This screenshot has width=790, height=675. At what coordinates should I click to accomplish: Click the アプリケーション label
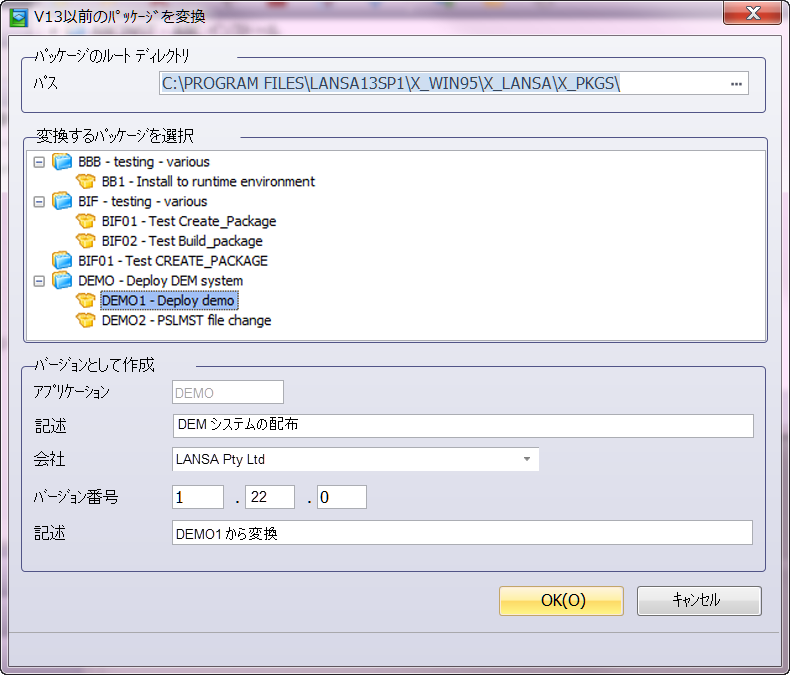pos(71,392)
